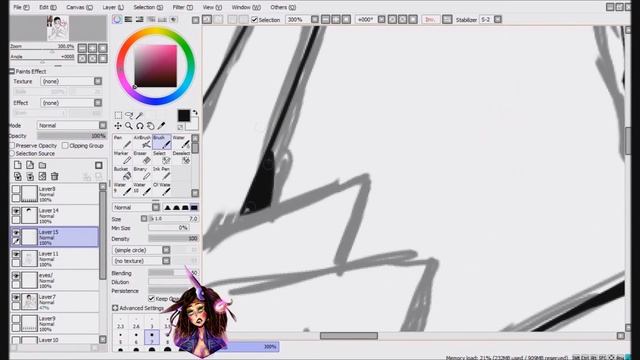This screenshot has height=360, width=640.
Task: Select the Pen tool
Action: pyautogui.click(x=122, y=142)
